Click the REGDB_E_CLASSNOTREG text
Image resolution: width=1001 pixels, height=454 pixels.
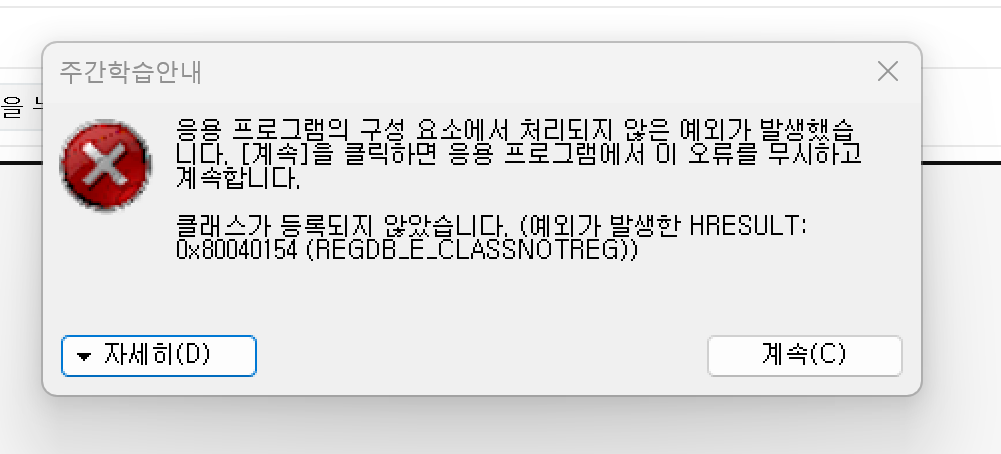tap(471, 250)
